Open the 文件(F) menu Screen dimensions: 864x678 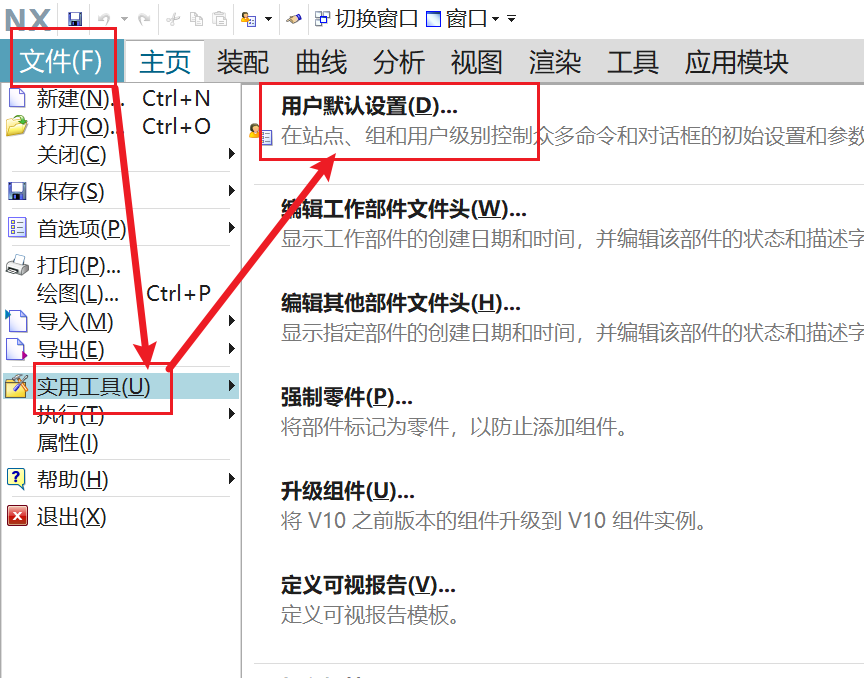pos(61,61)
